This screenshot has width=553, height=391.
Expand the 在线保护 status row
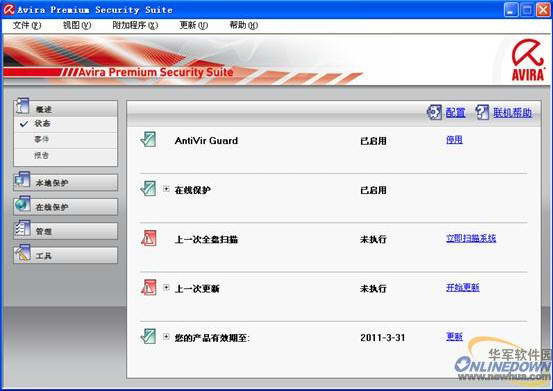[x=166, y=189]
